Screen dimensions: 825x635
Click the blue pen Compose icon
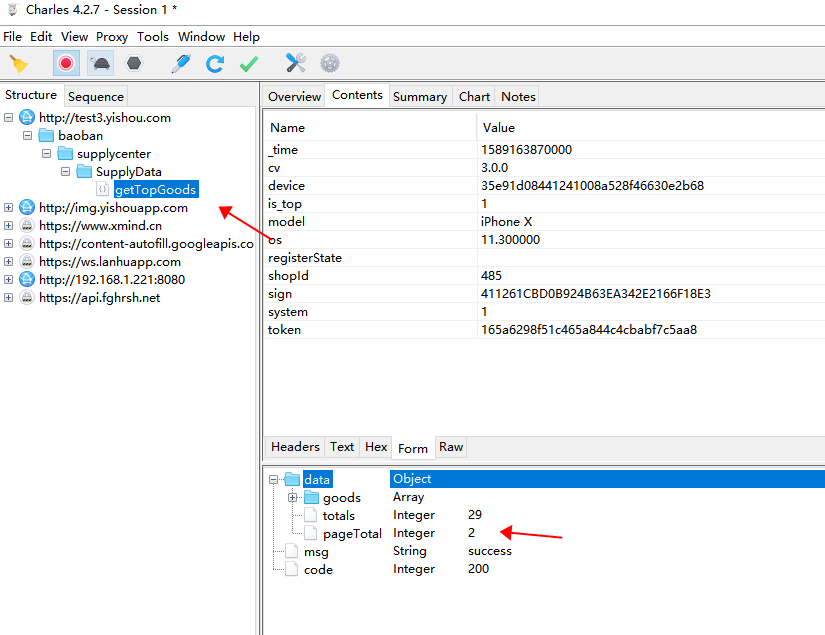(181, 64)
